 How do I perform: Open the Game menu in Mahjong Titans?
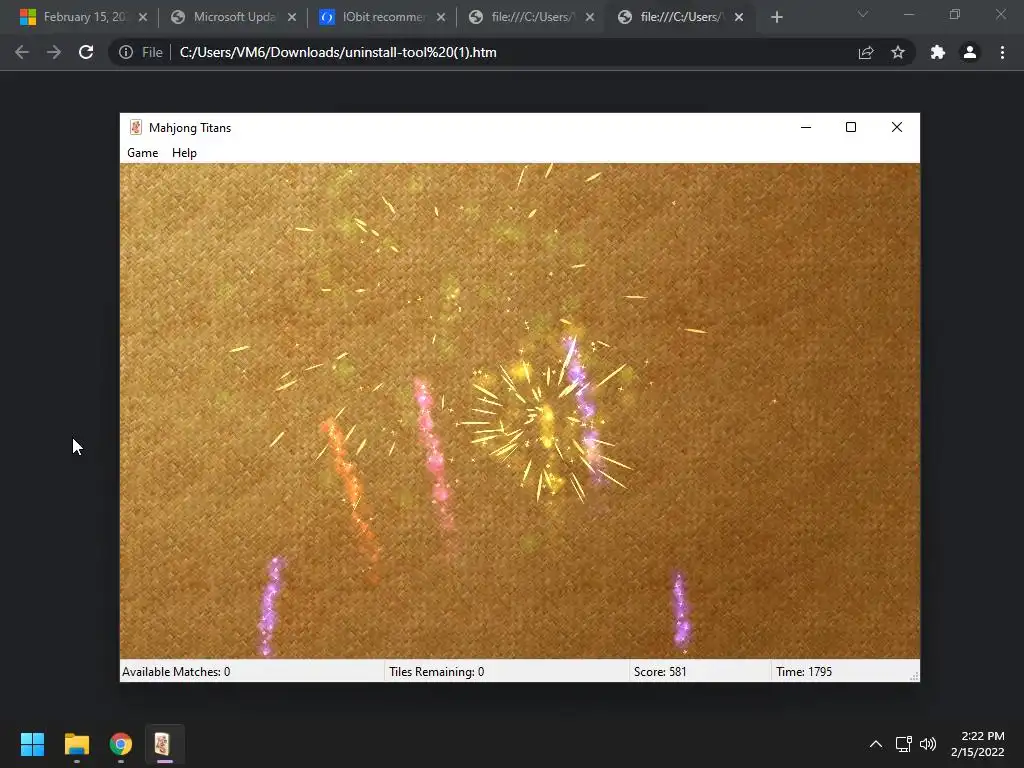[x=142, y=153]
